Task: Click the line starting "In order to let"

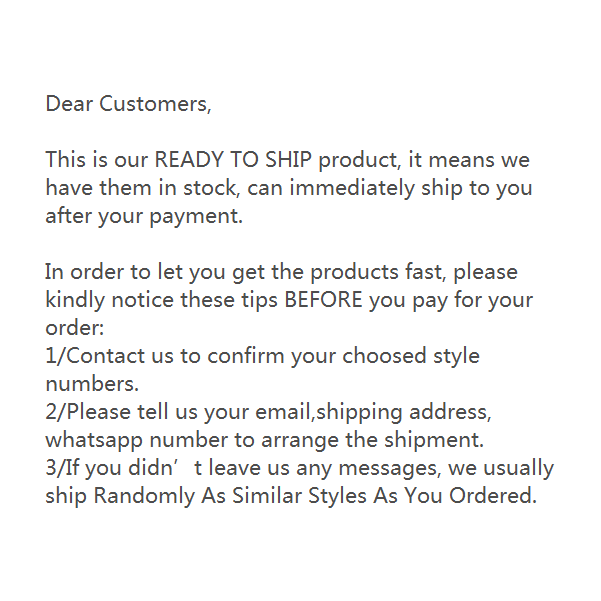Action: coord(281,272)
